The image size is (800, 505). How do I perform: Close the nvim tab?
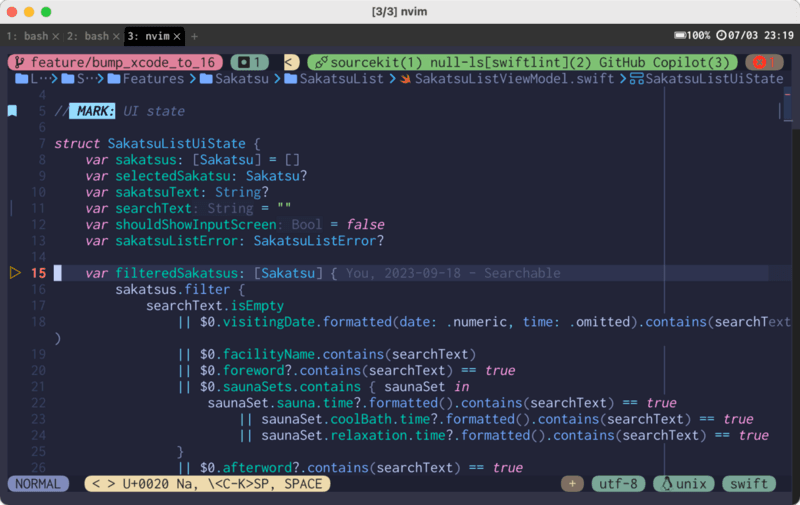[x=177, y=36]
